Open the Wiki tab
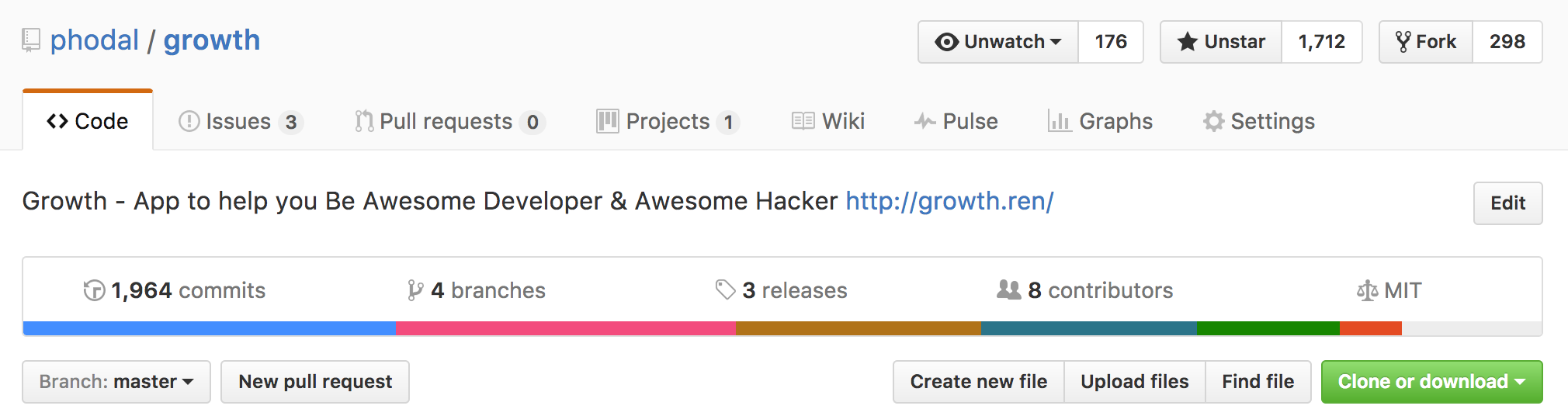This screenshot has width=1568, height=416. 827,122
